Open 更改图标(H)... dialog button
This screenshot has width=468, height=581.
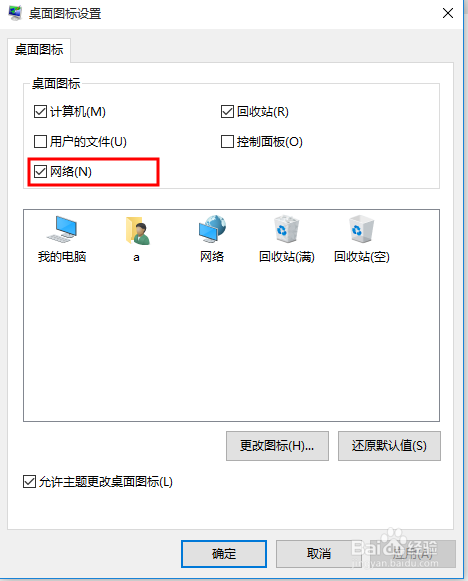coord(277,446)
